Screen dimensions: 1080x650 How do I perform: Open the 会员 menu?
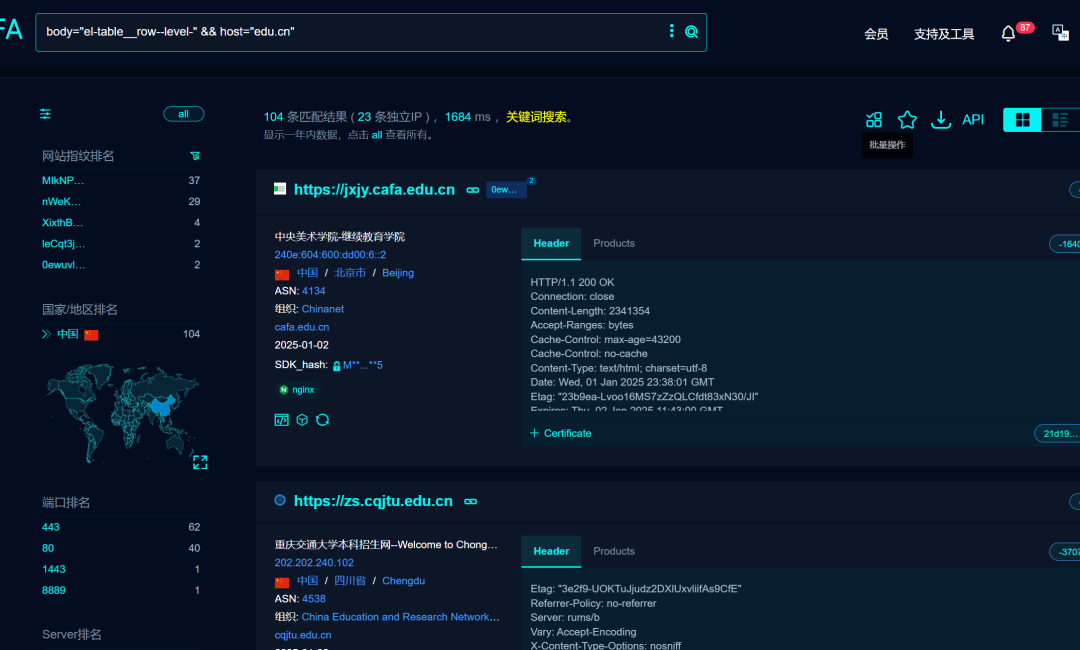point(876,34)
